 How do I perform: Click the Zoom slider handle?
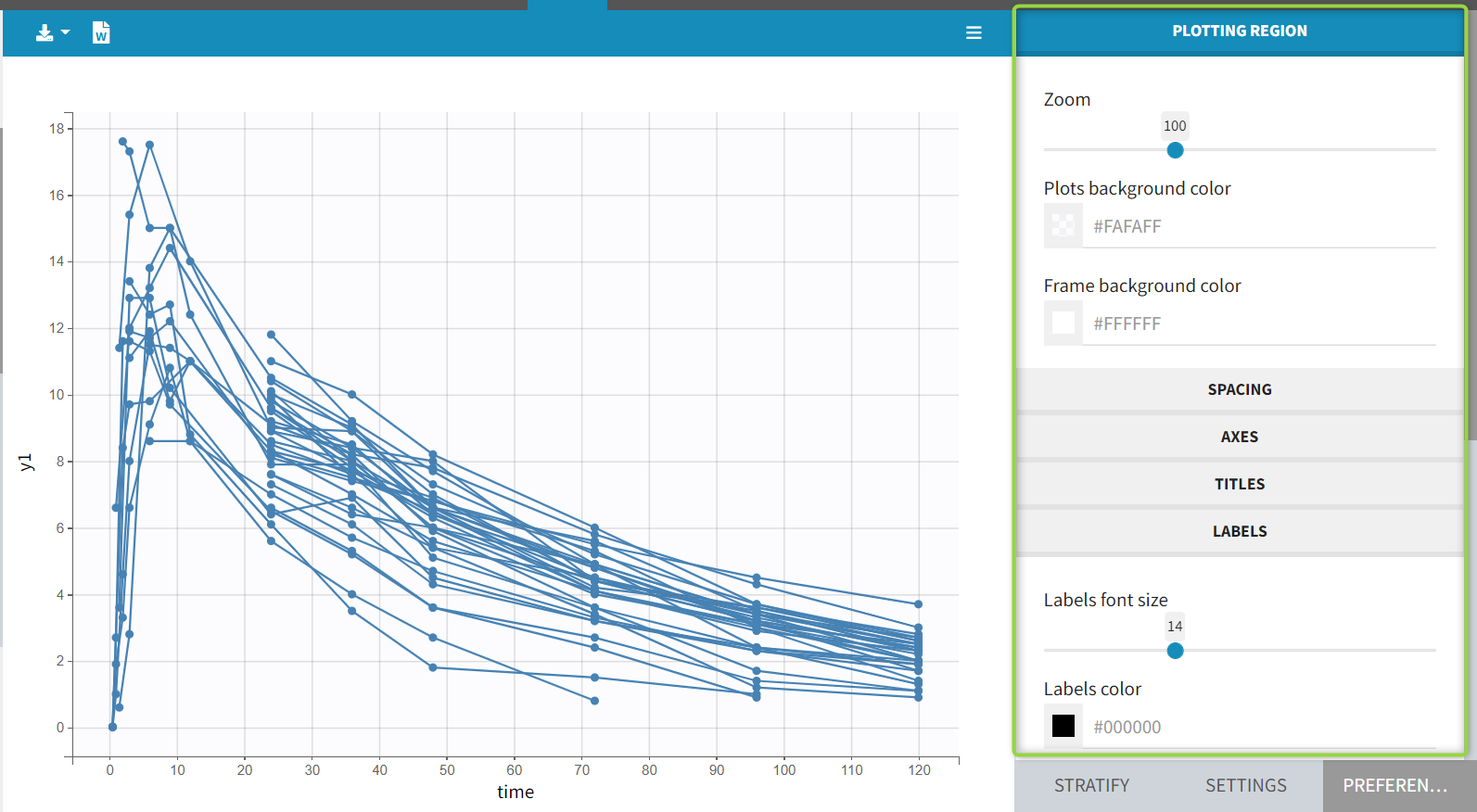[x=1175, y=150]
